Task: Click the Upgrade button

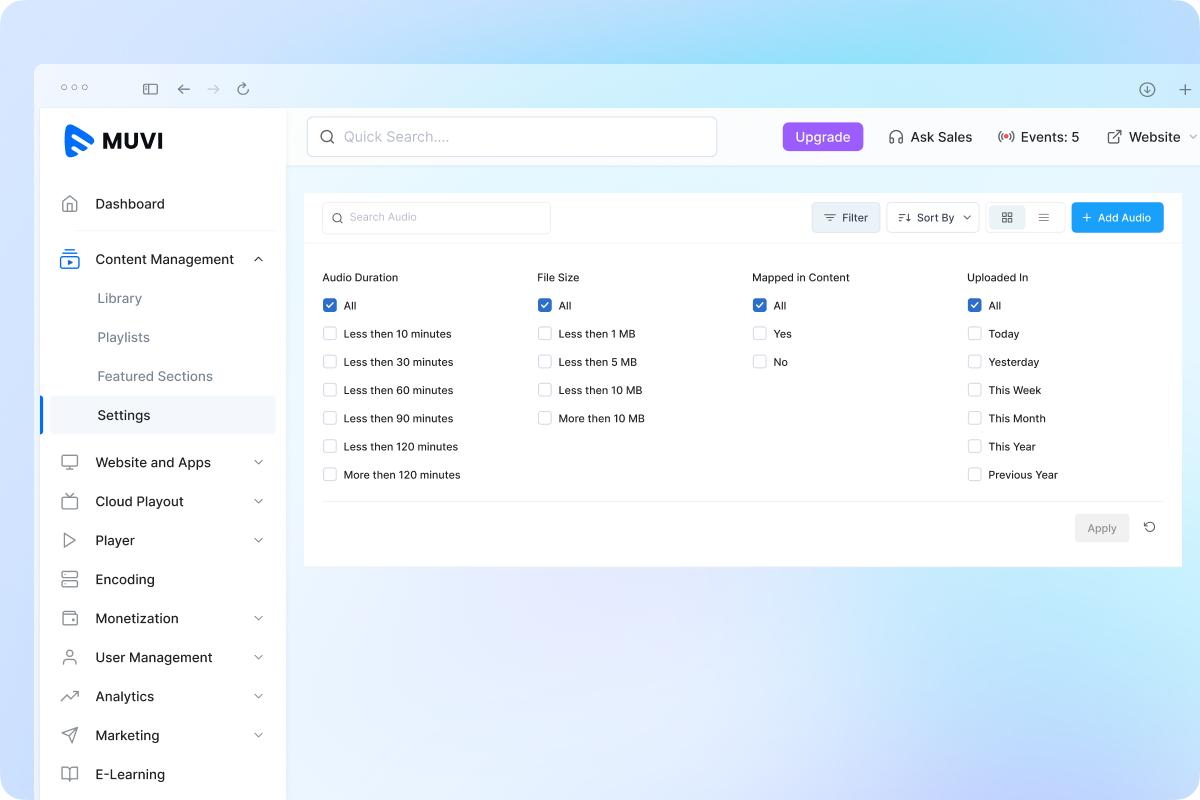Action: 822,136
